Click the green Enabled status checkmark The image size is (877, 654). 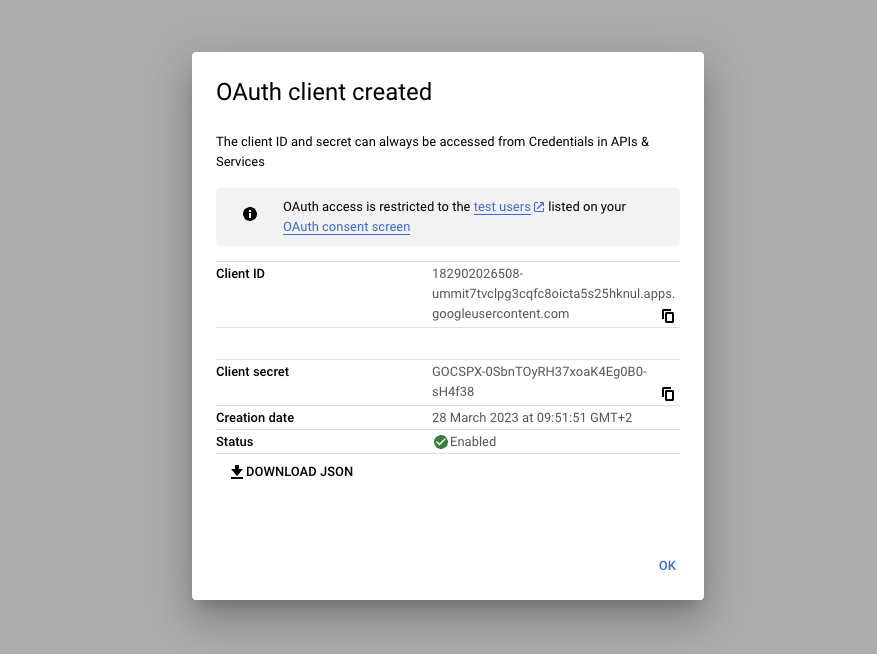441,441
